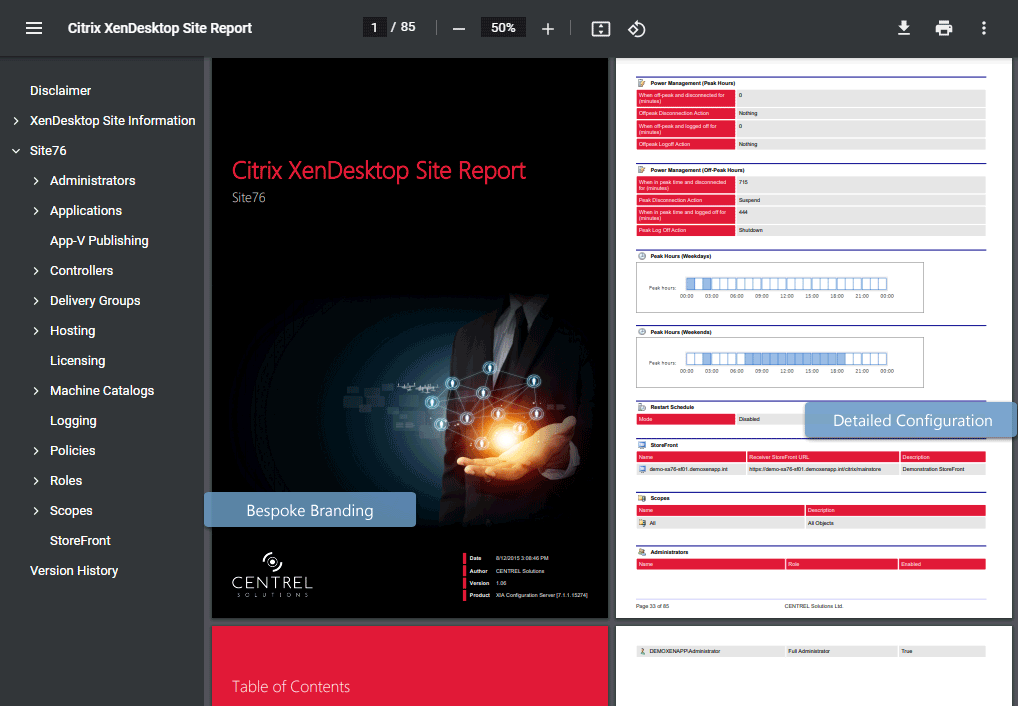Click the Power Management (Off-Peak Hours) heading
Viewport: 1018px width, 706px height.
697,170
